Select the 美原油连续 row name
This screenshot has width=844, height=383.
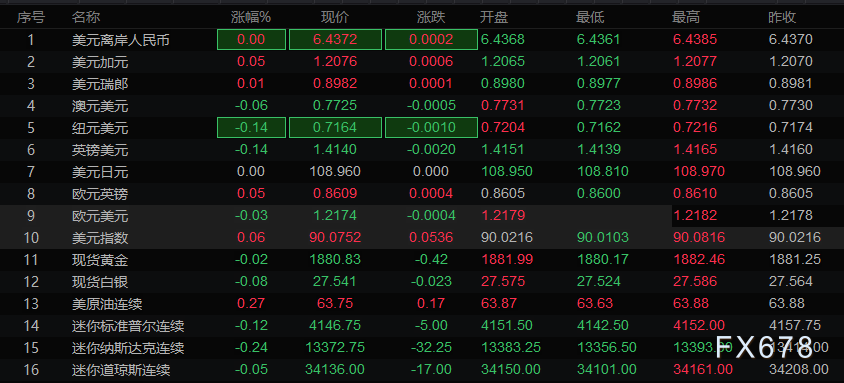107,304
